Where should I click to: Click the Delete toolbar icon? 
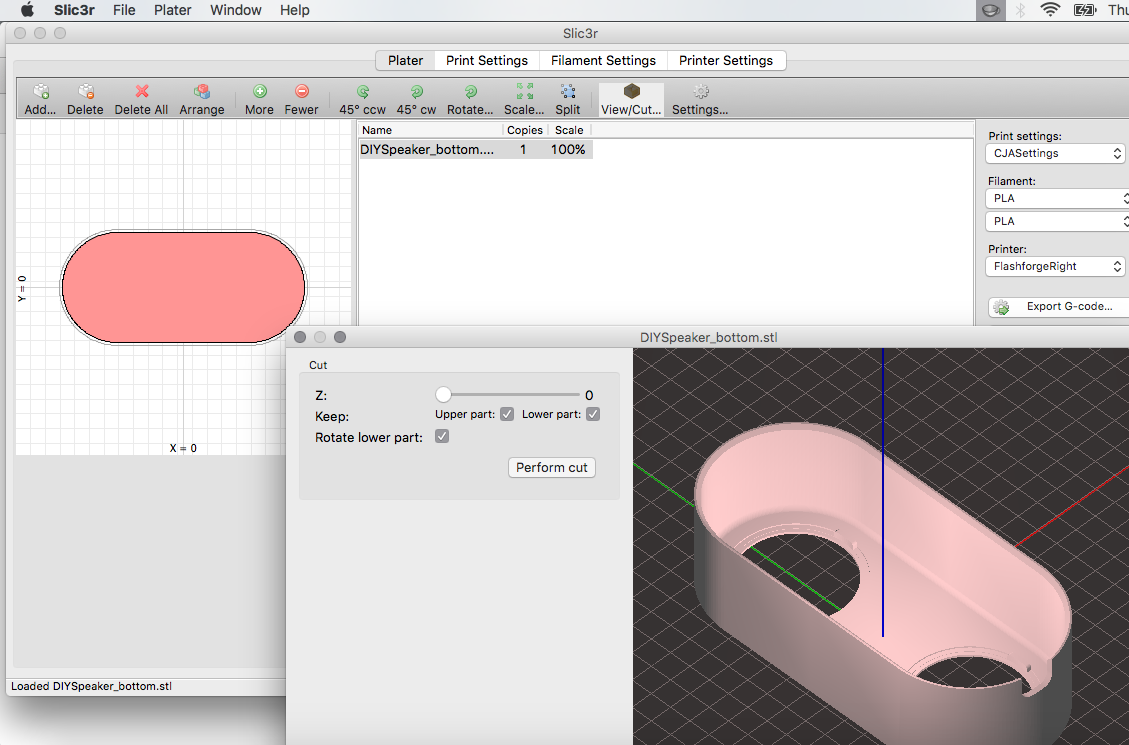click(x=86, y=91)
